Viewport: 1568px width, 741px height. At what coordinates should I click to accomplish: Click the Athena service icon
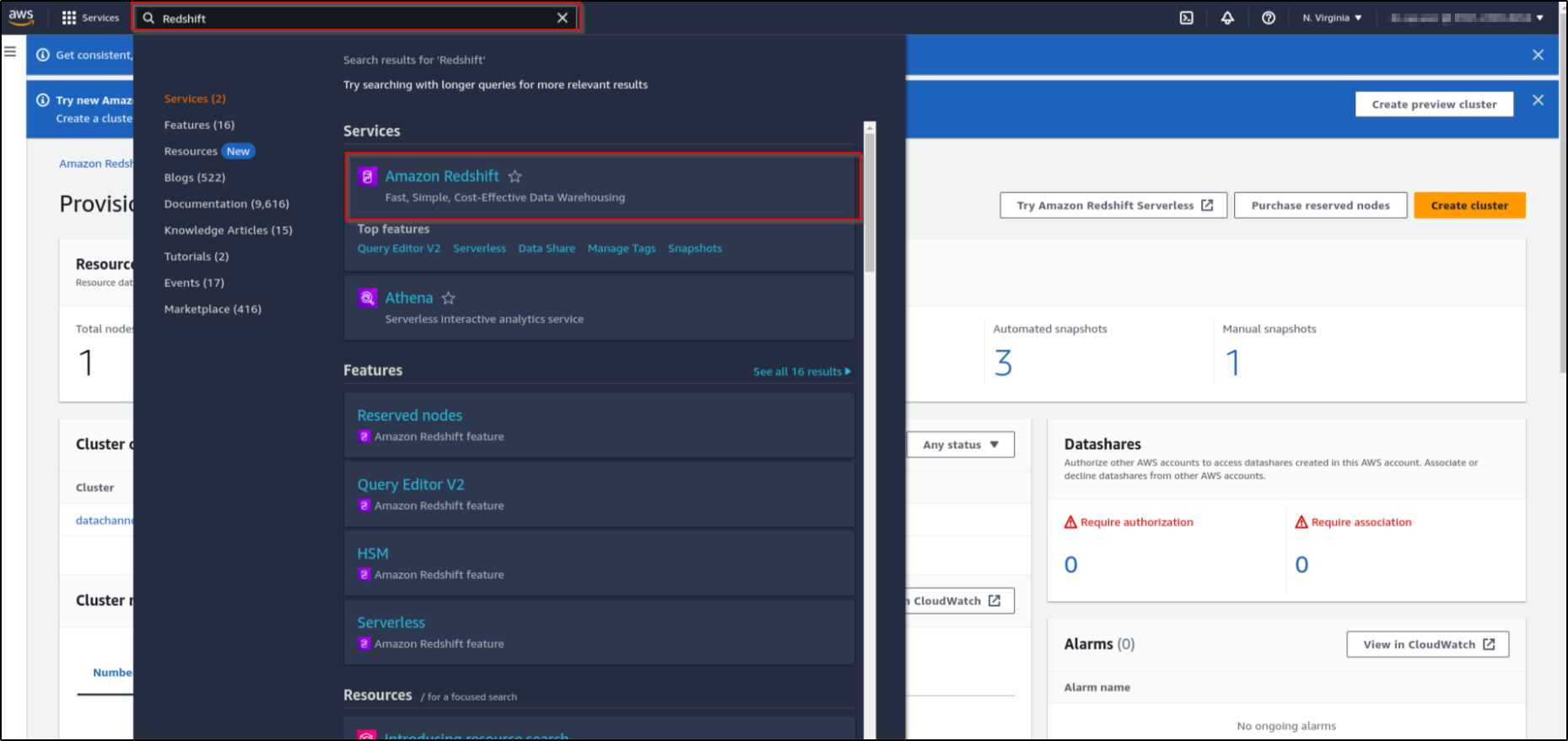coord(367,298)
